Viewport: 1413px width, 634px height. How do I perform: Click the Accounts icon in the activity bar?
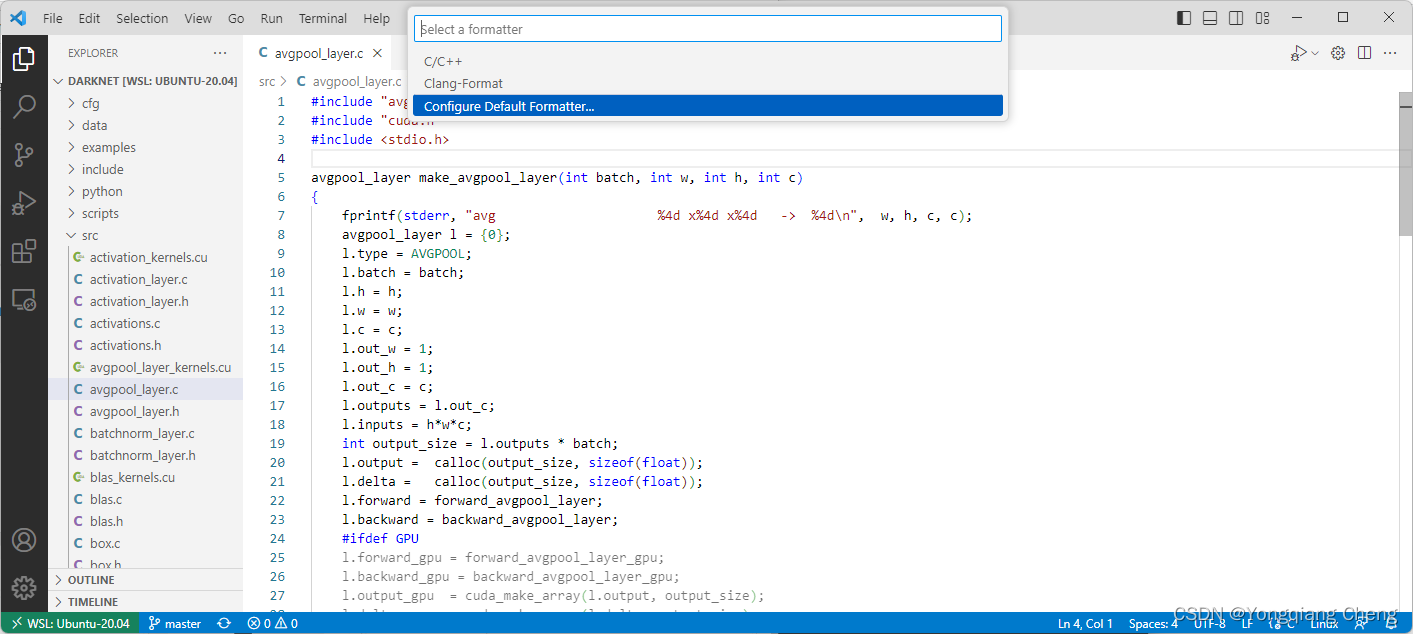pos(24,539)
